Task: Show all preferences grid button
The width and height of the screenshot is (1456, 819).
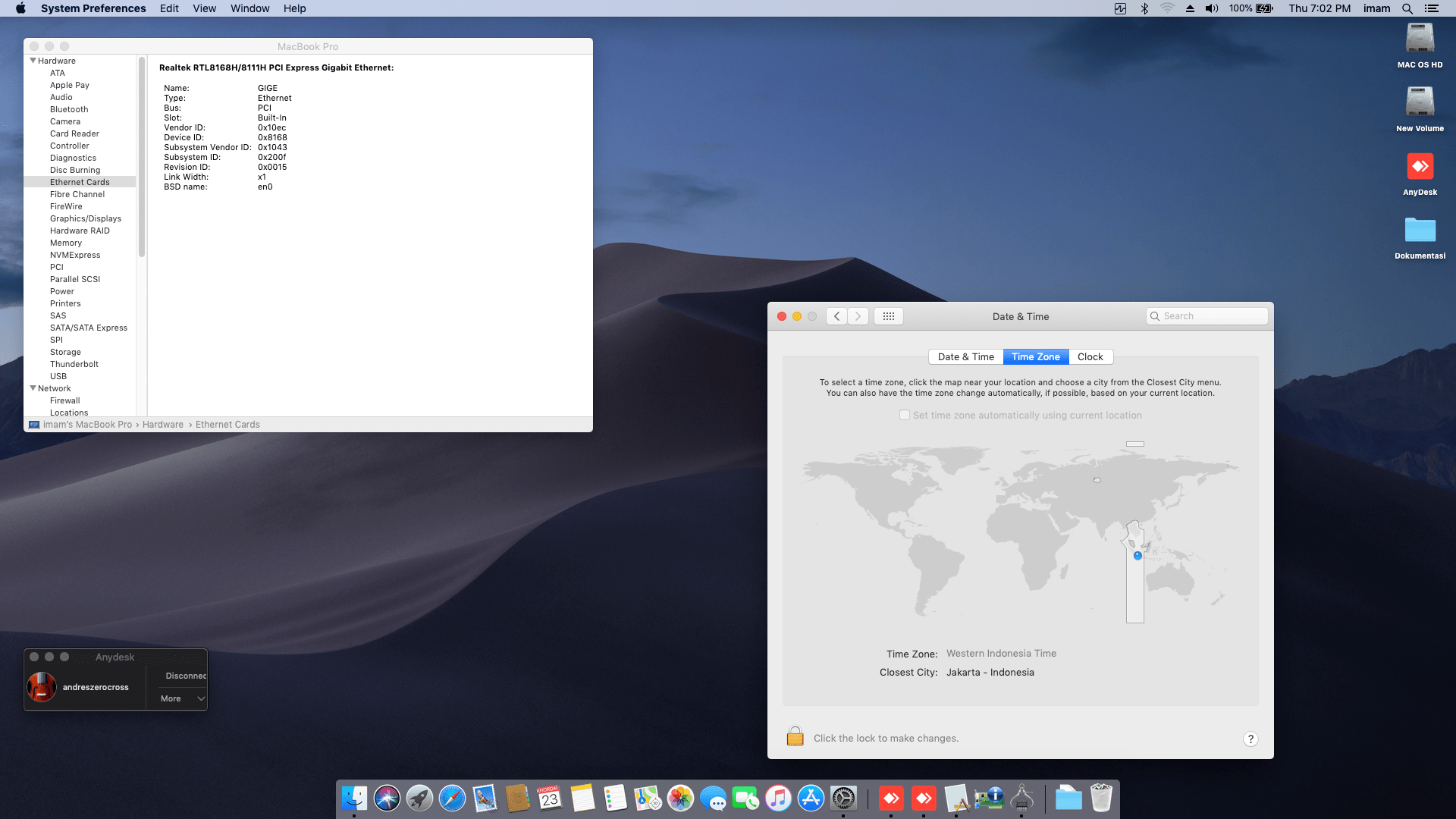Action: pyautogui.click(x=889, y=316)
